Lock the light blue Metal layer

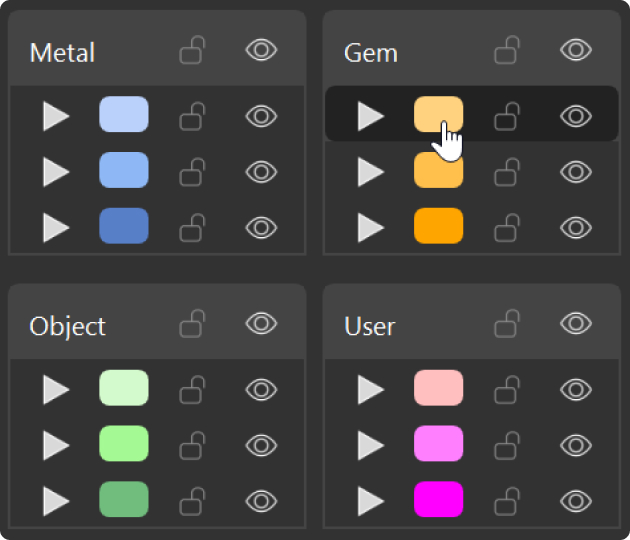click(x=192, y=117)
